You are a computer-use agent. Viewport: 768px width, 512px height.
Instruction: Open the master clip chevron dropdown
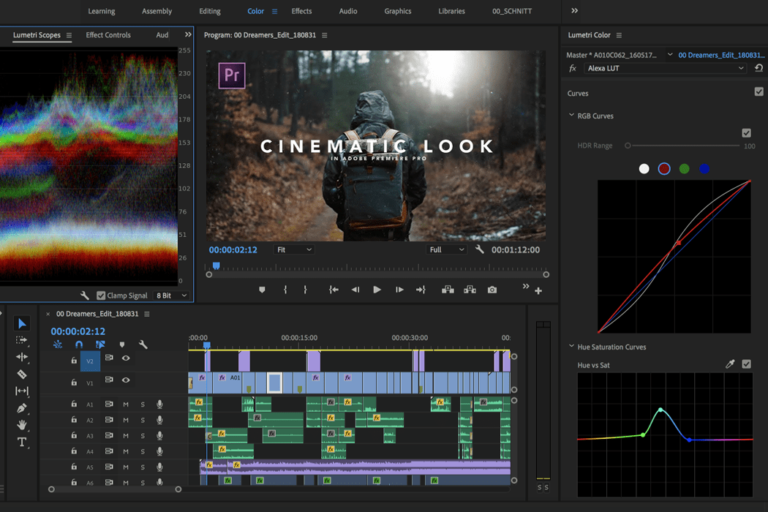pos(670,54)
